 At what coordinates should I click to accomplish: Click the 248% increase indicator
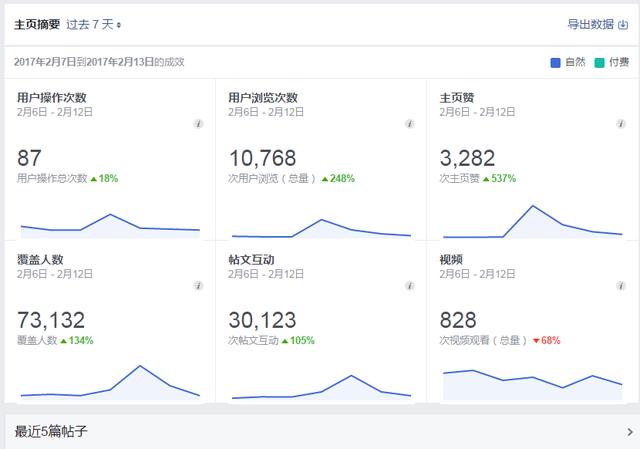pos(338,178)
